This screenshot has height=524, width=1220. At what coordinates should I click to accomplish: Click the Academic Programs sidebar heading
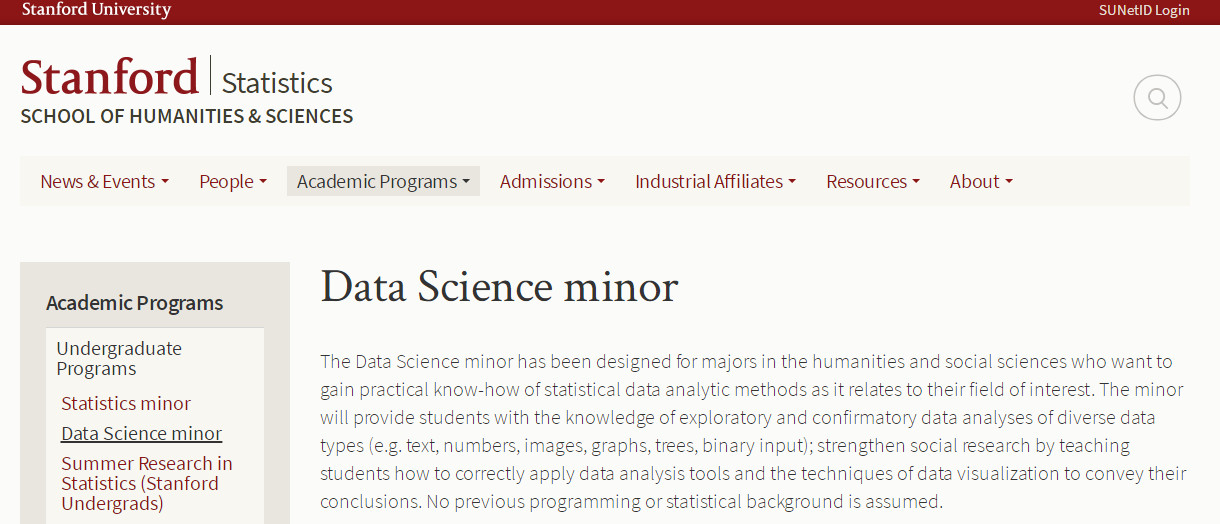[135, 303]
